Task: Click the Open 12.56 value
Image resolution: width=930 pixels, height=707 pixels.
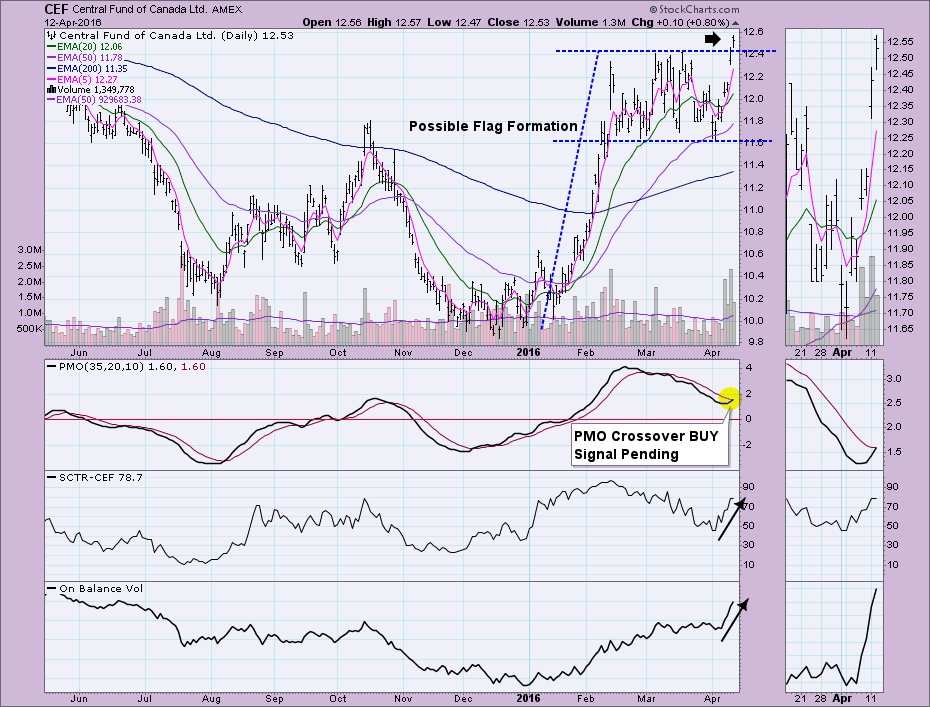Action: (332, 23)
